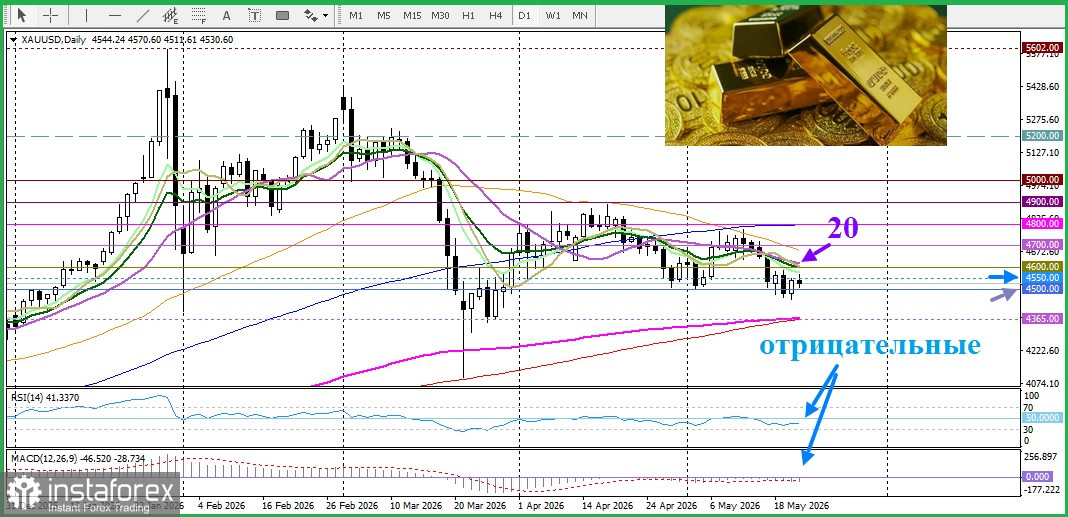Pick the Fibonacci retracement tool
The height and width of the screenshot is (517, 1068).
(198, 15)
